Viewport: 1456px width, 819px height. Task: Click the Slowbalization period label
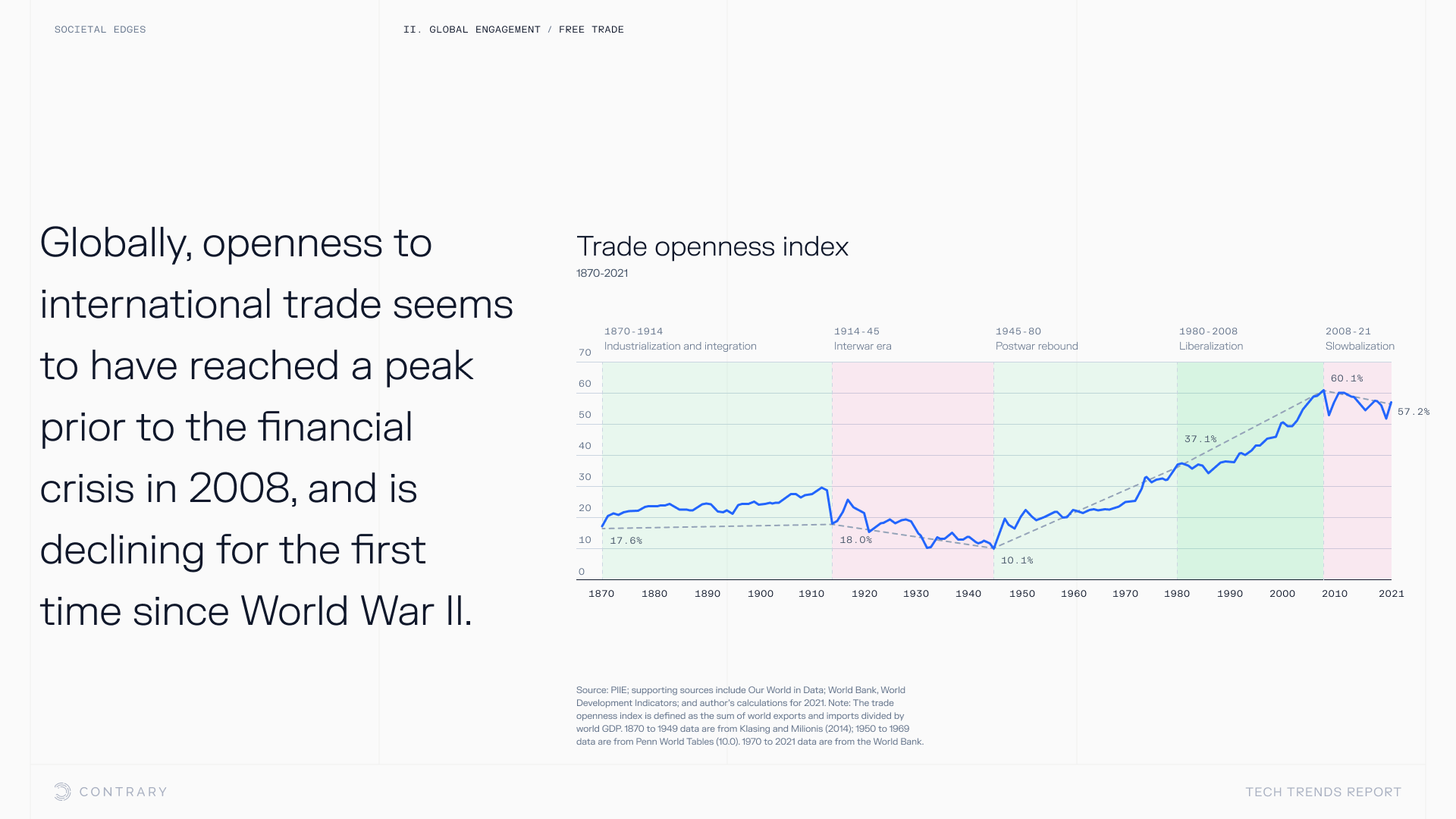1360,346
